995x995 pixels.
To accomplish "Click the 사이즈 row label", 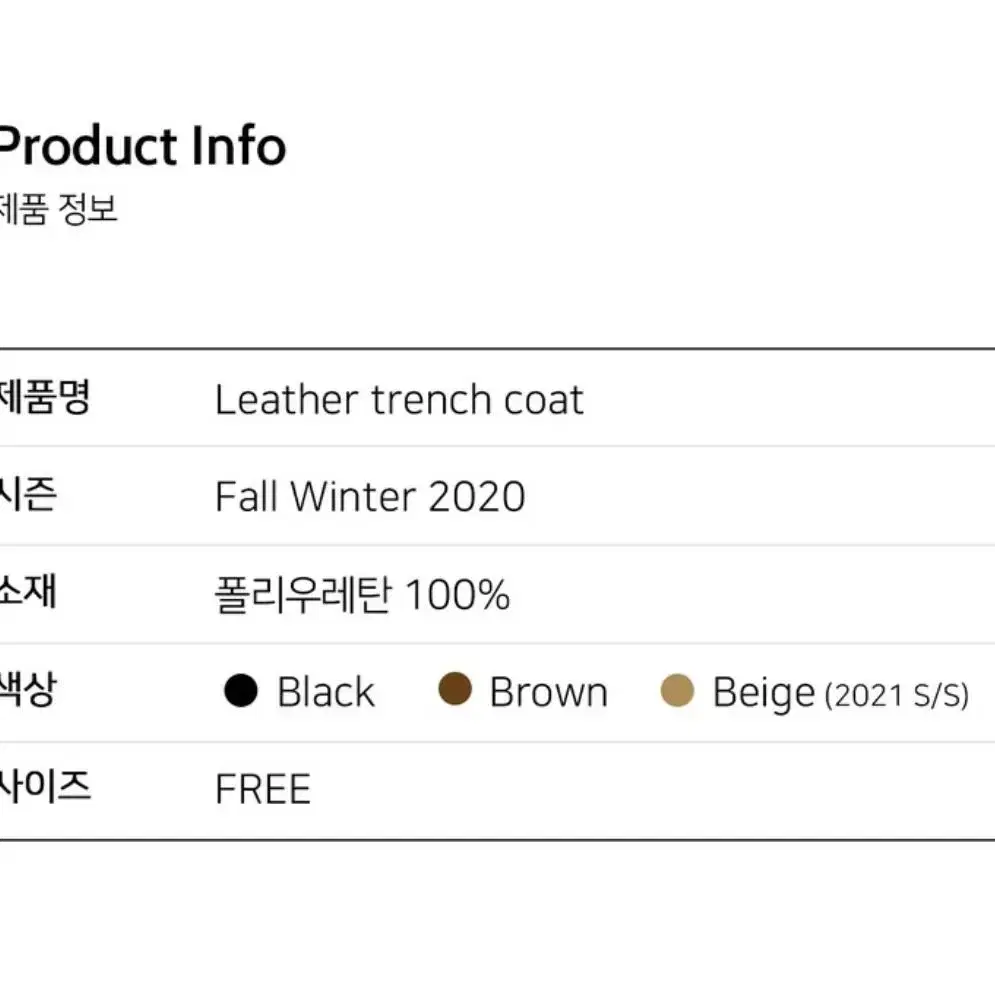I will [x=45, y=786].
